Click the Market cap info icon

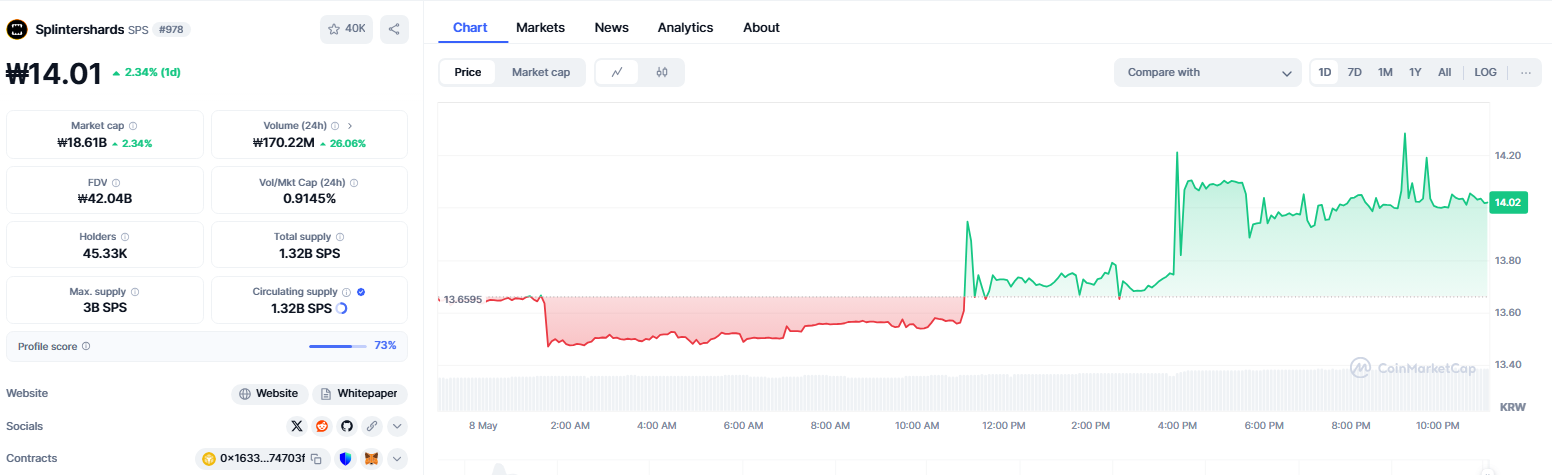pyautogui.click(x=134, y=126)
